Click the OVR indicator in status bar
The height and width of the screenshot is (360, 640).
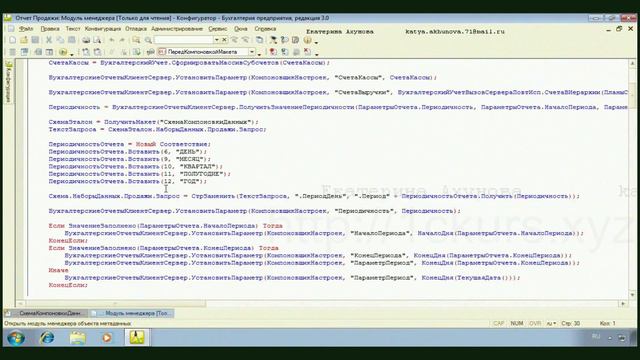pos(535,323)
